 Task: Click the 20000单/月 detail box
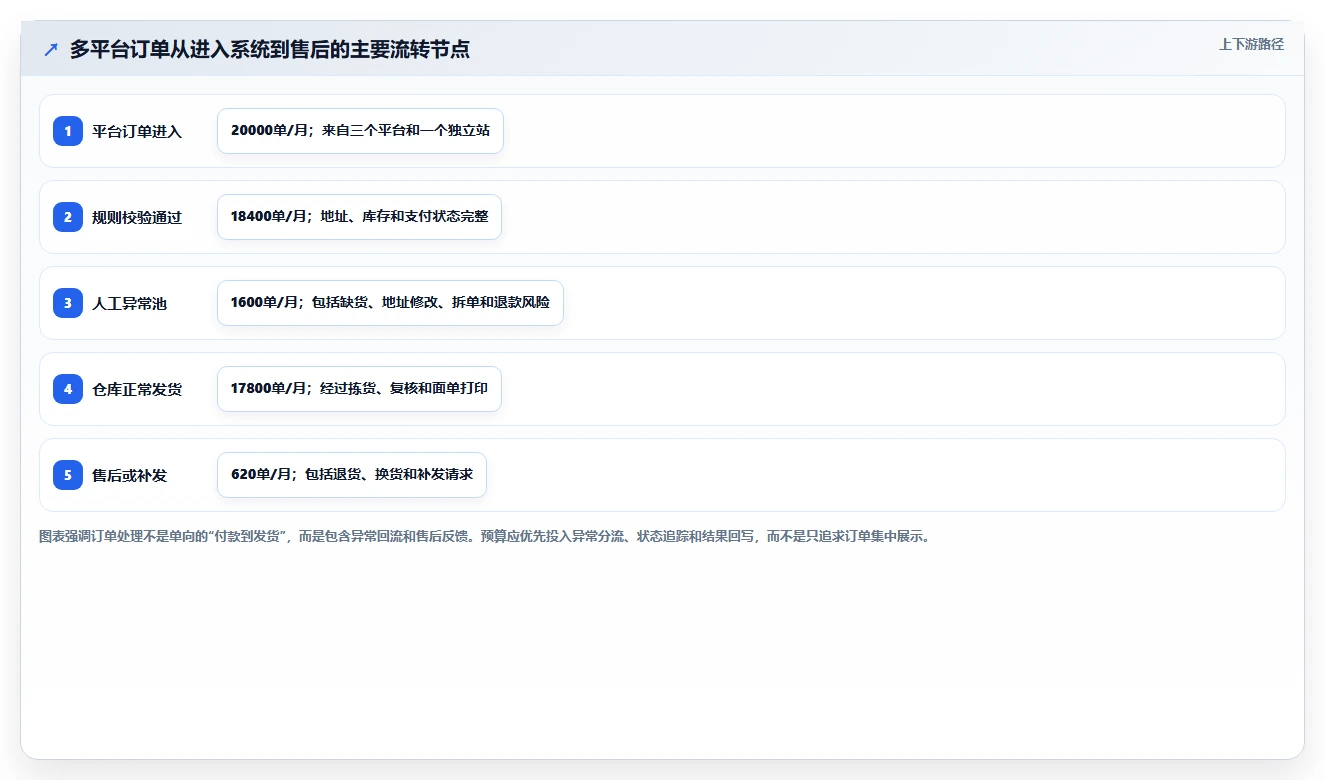click(360, 131)
